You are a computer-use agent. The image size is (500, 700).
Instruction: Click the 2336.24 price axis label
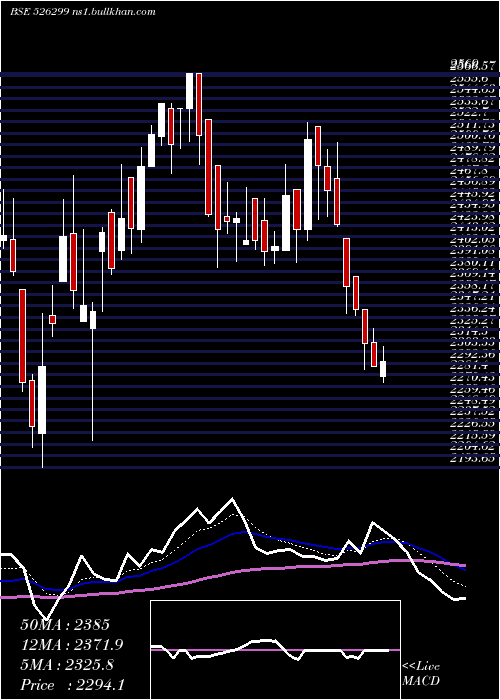(x=472, y=309)
